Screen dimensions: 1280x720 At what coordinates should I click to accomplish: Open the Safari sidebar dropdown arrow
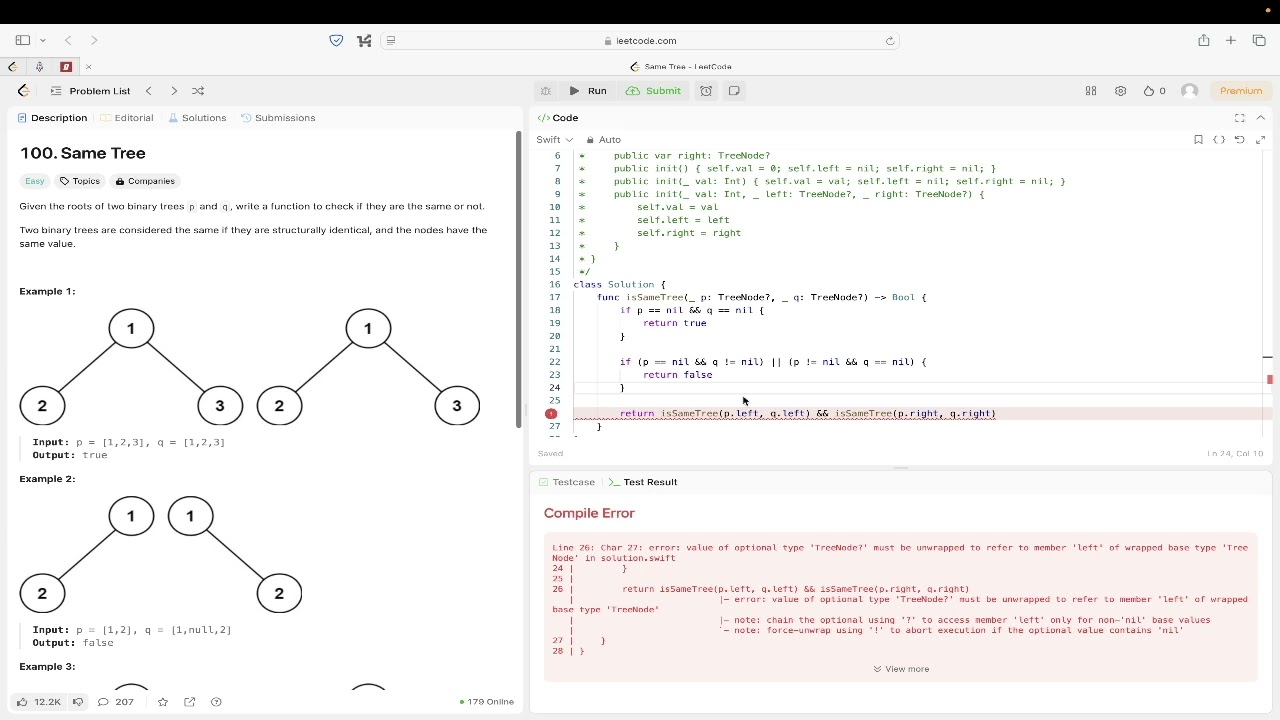tap(43, 41)
